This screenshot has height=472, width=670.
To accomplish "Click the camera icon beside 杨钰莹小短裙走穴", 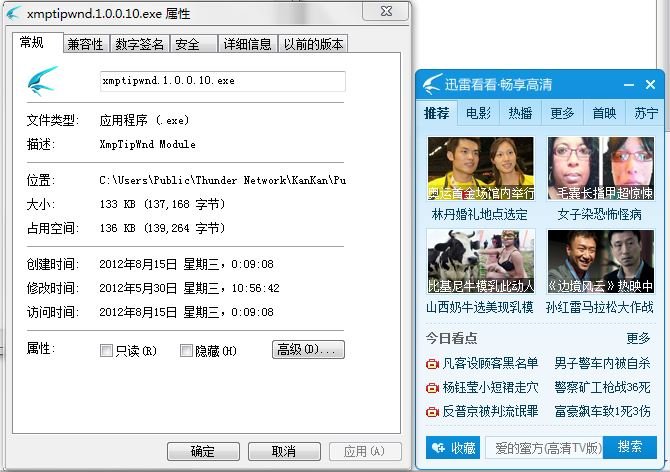I will click(x=432, y=388).
